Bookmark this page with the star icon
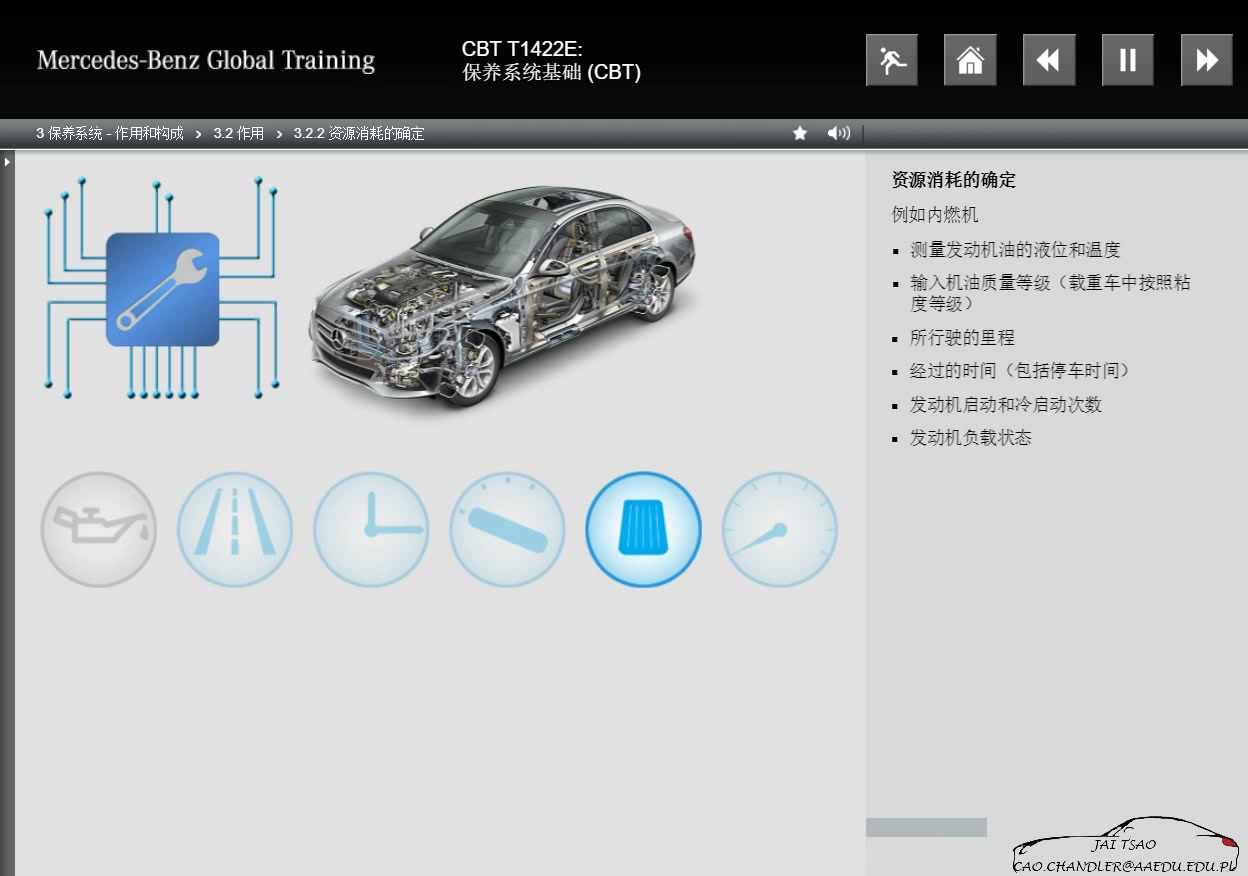The width and height of the screenshot is (1248, 876). coord(800,133)
